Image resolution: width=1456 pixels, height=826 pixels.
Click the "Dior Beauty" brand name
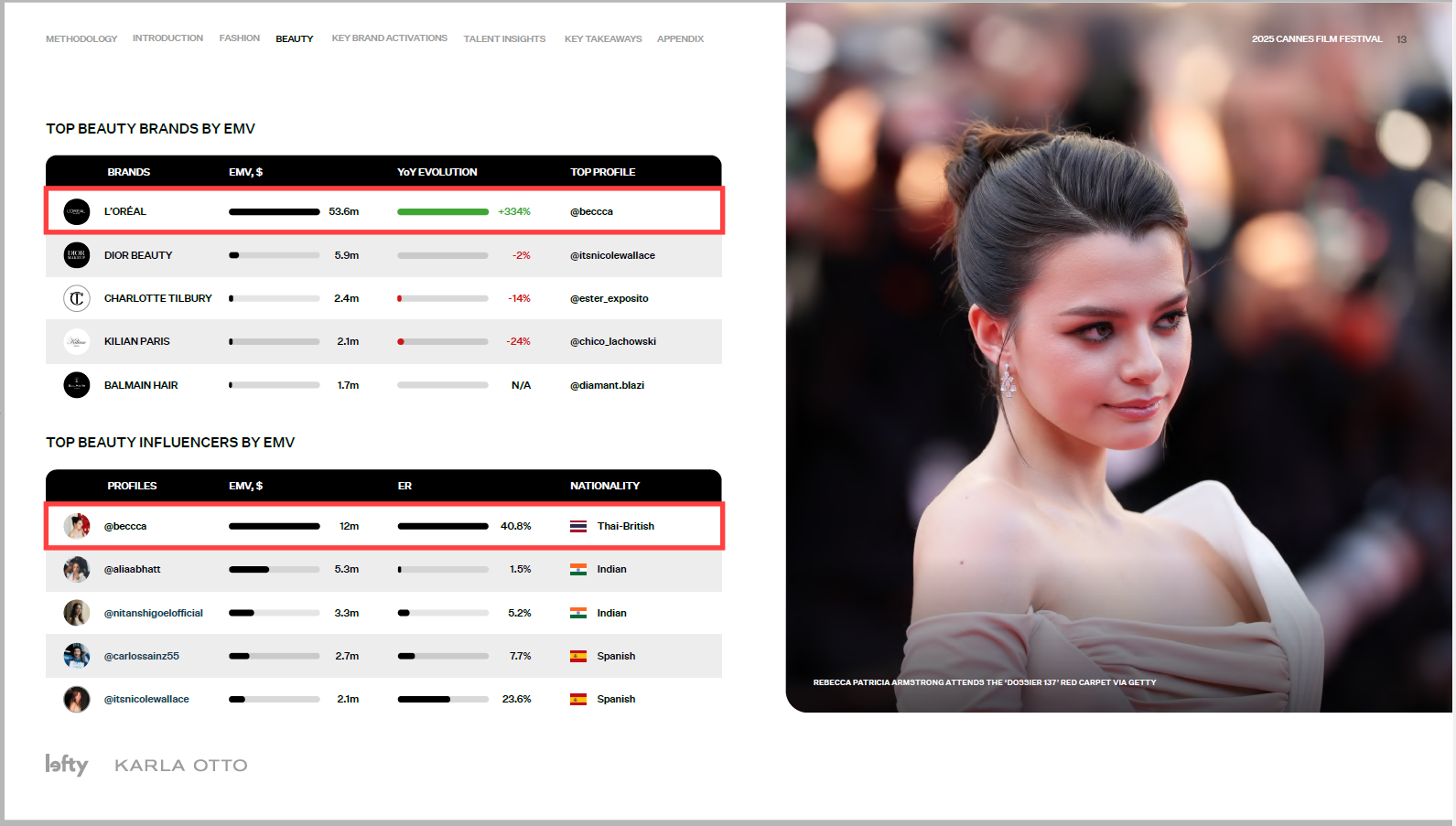pos(138,255)
